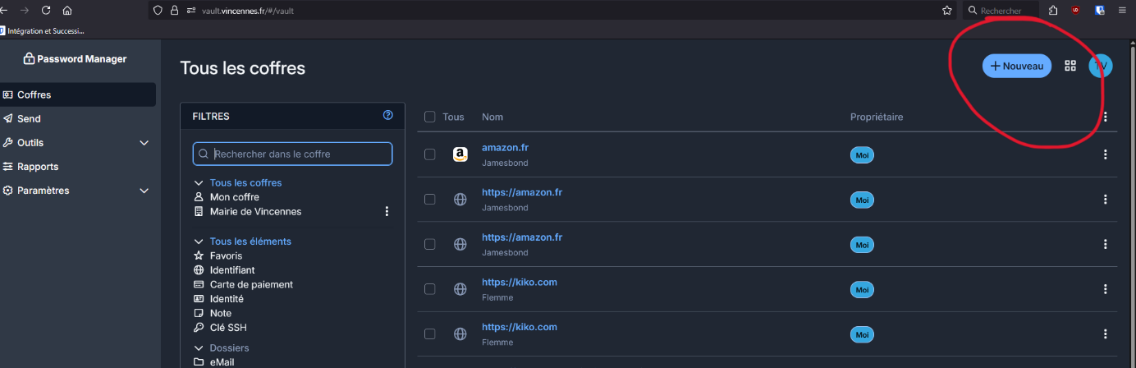Screen dimensions: 1136x368
Task: Open the Firefox hamburger menu
Action: pos(1122,10)
